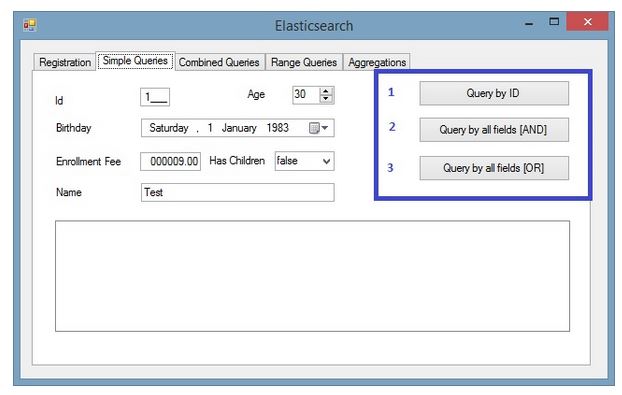Screen dimensions: 622x395
Task: Select the Simple Queries tab
Action: 135,61
